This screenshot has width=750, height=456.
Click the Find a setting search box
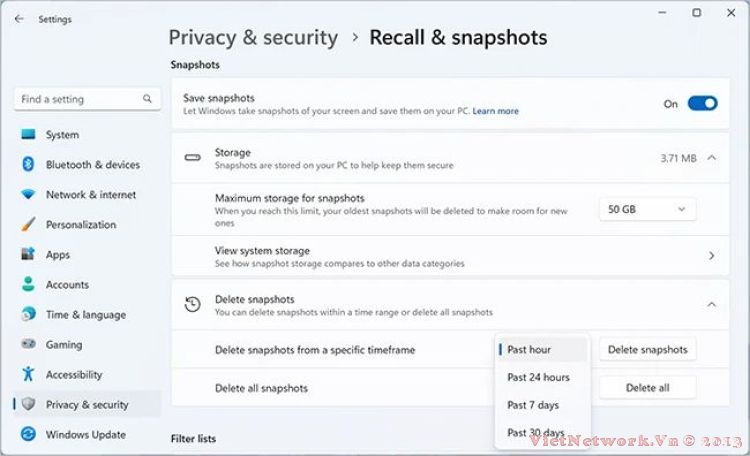pos(80,99)
